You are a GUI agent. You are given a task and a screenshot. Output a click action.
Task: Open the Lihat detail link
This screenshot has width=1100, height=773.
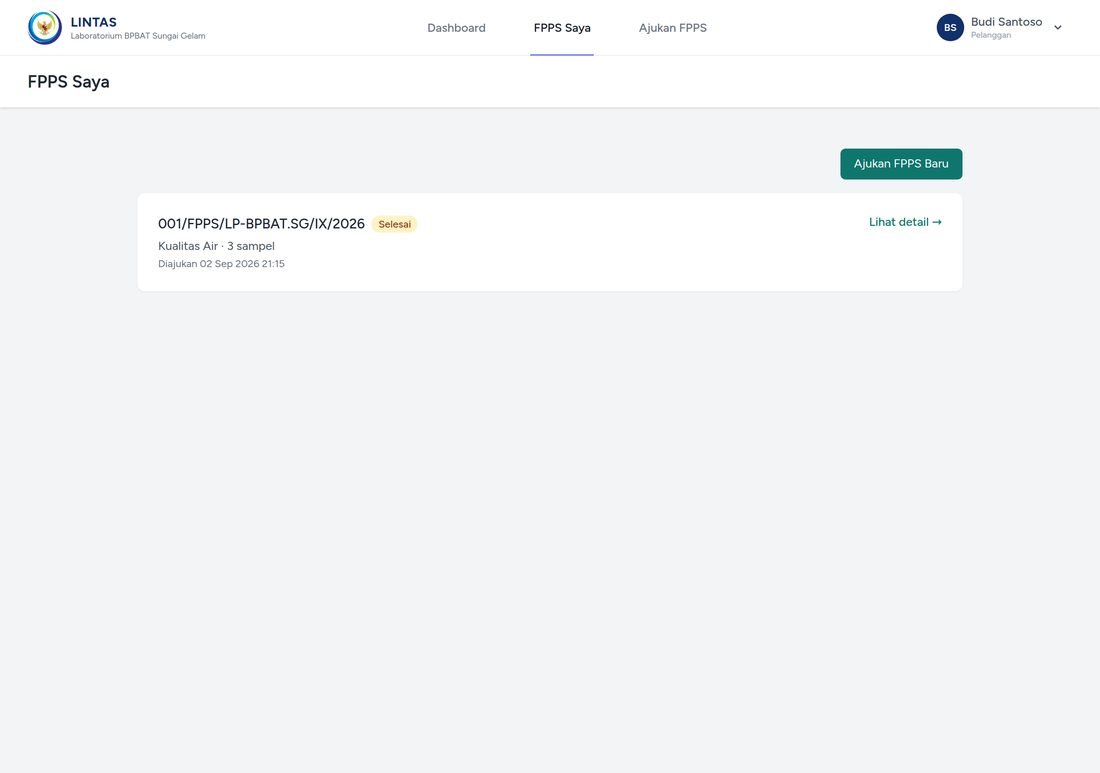(x=905, y=222)
